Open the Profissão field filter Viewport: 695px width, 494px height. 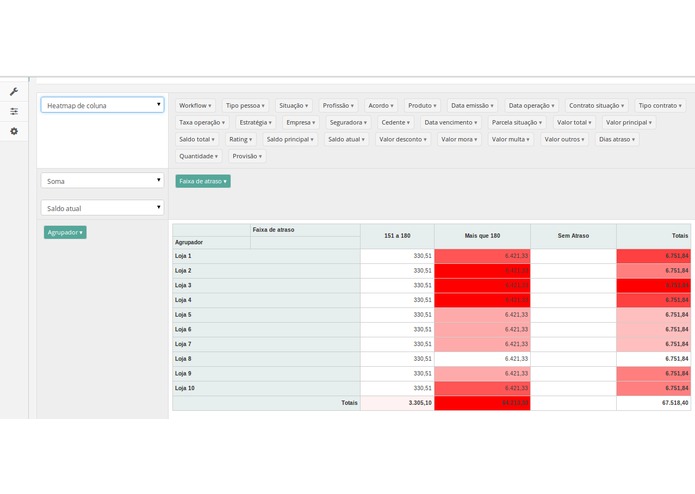coord(338,105)
